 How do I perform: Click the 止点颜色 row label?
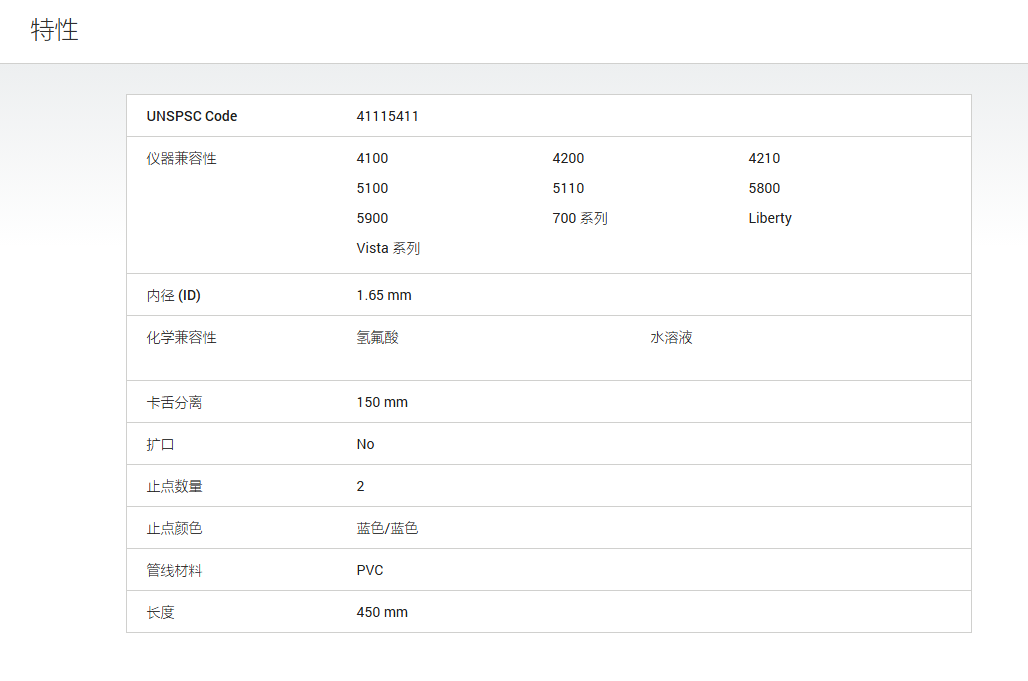tap(174, 528)
